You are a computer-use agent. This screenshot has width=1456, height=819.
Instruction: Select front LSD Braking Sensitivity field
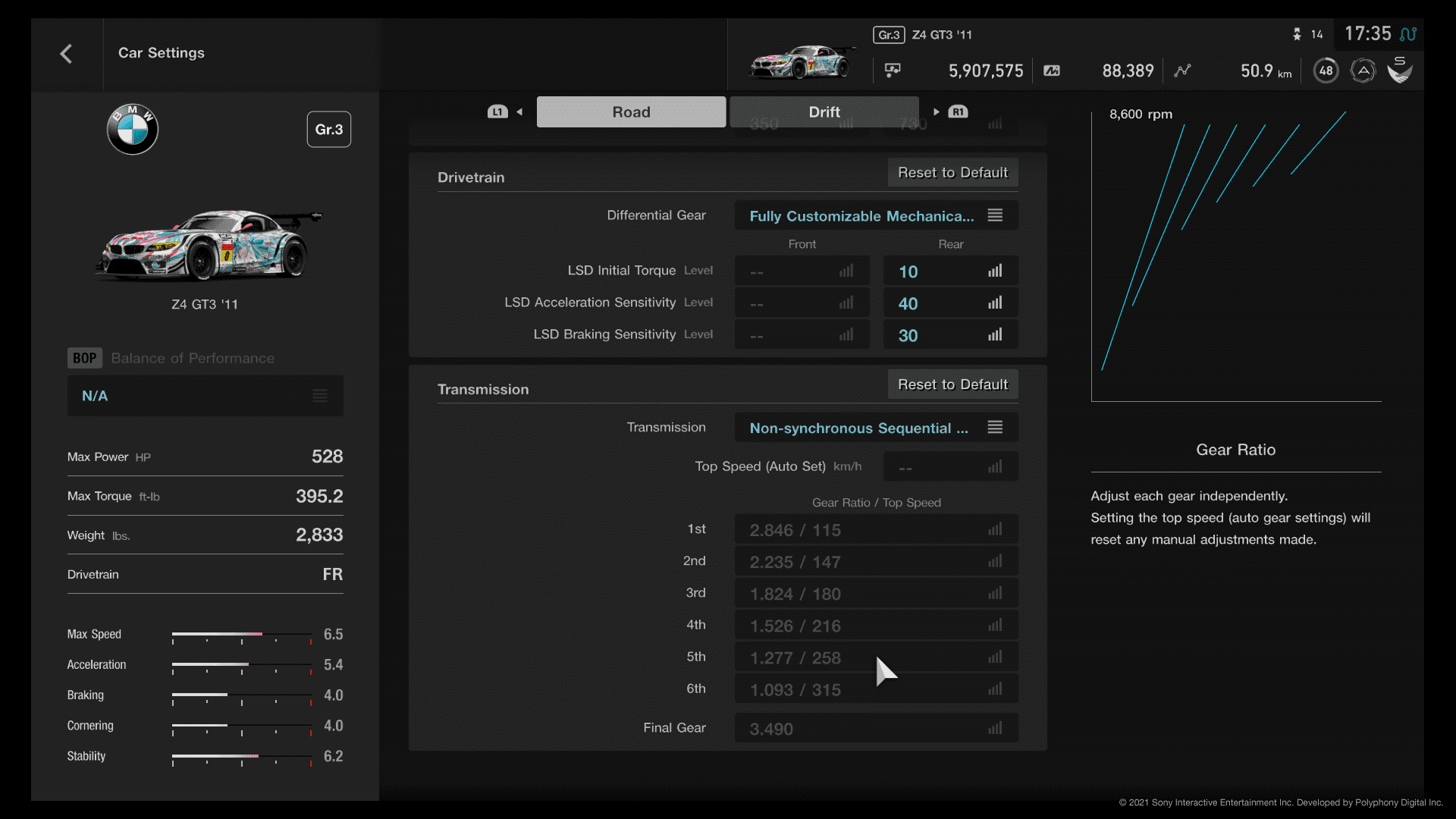(802, 334)
